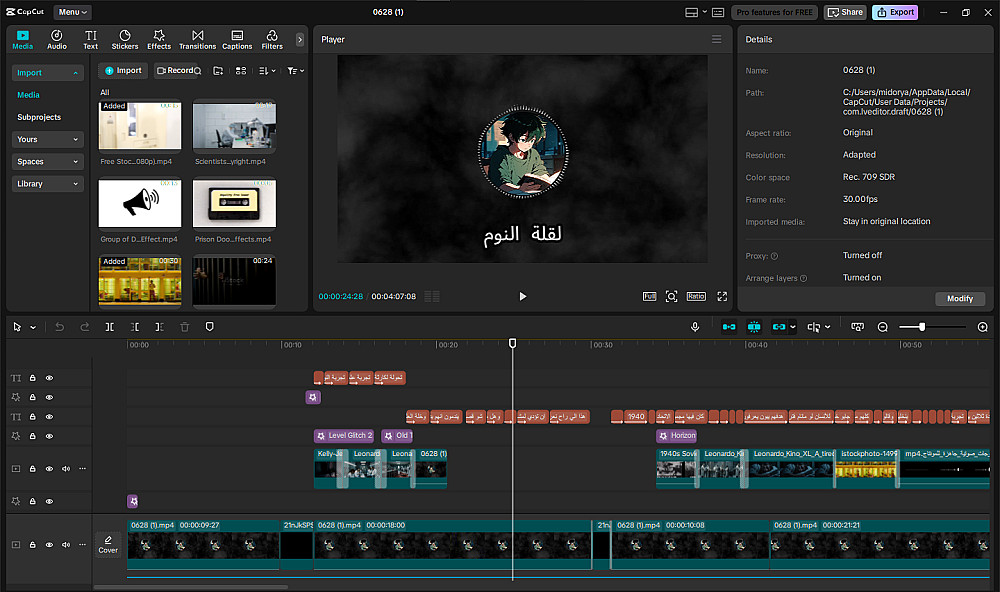Click the Export button
This screenshot has width=1000, height=592.
point(895,12)
